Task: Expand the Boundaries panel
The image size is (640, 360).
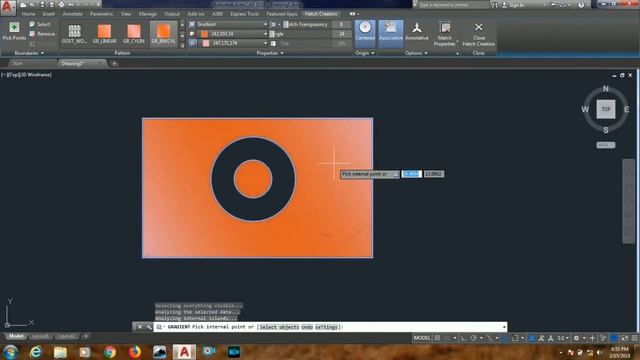Action: point(29,53)
